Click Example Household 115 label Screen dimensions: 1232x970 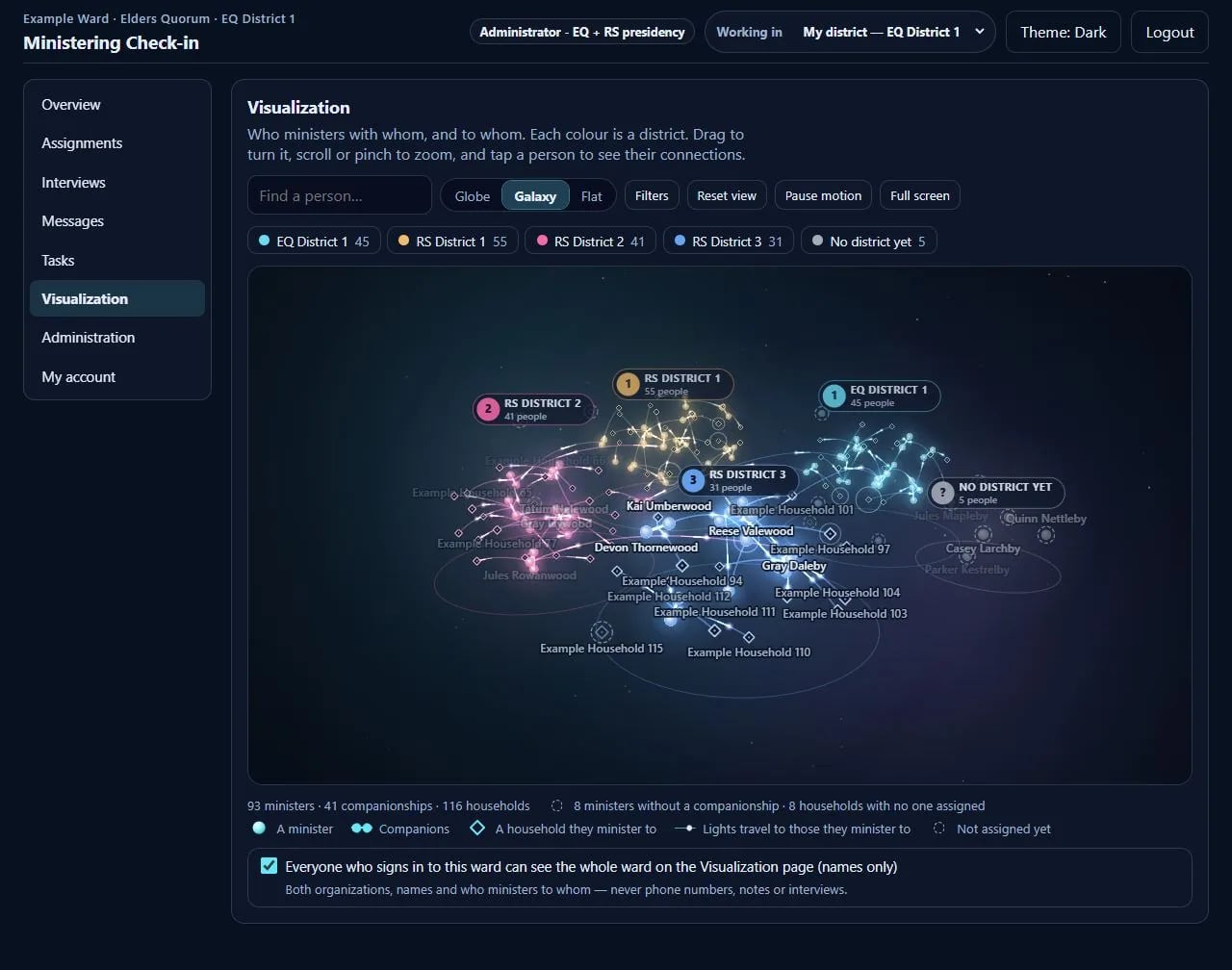click(x=602, y=649)
